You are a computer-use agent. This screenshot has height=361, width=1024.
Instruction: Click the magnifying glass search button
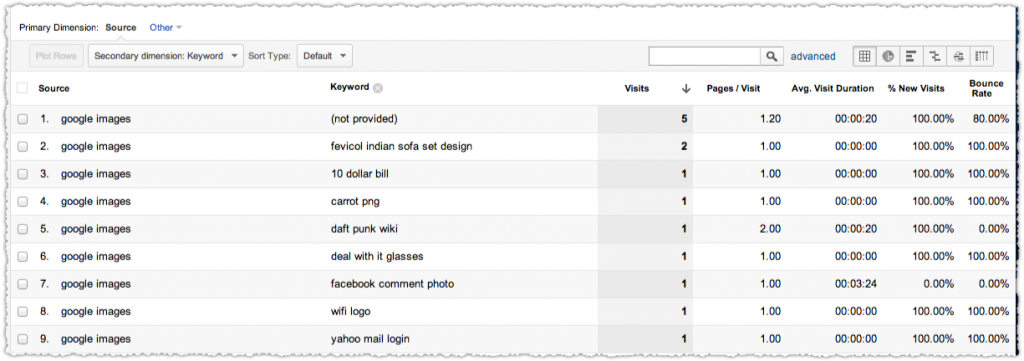click(772, 56)
